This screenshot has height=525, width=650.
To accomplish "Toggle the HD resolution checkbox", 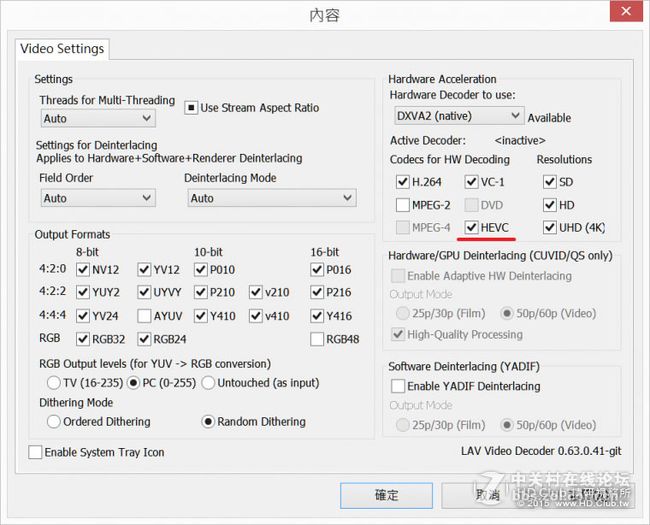I will [x=550, y=205].
